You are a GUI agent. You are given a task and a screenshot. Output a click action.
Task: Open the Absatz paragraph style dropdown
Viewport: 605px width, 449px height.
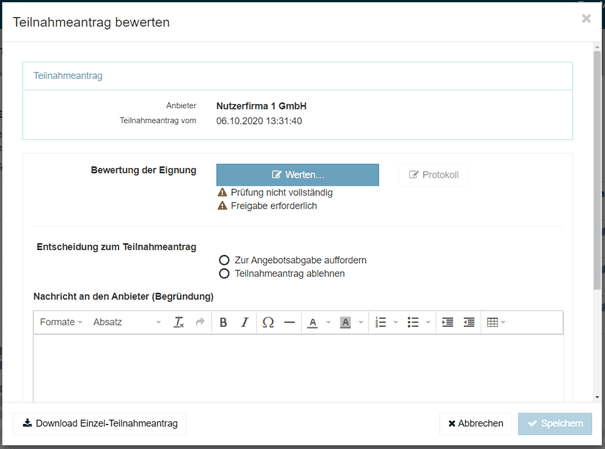pyautogui.click(x=126, y=323)
